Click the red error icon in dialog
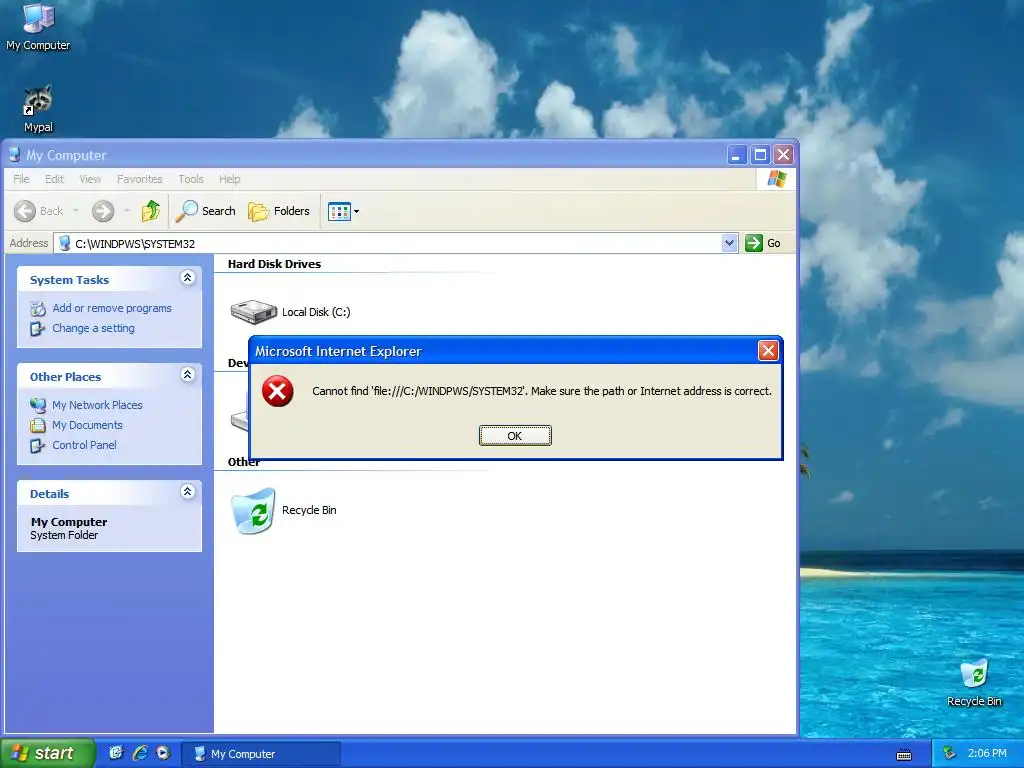1024x768 pixels. pyautogui.click(x=278, y=391)
